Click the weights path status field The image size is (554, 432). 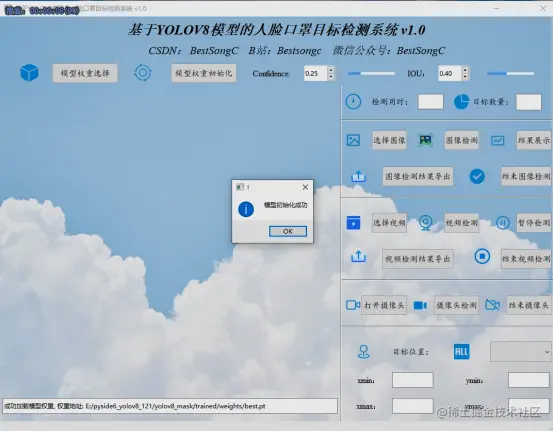(170, 406)
